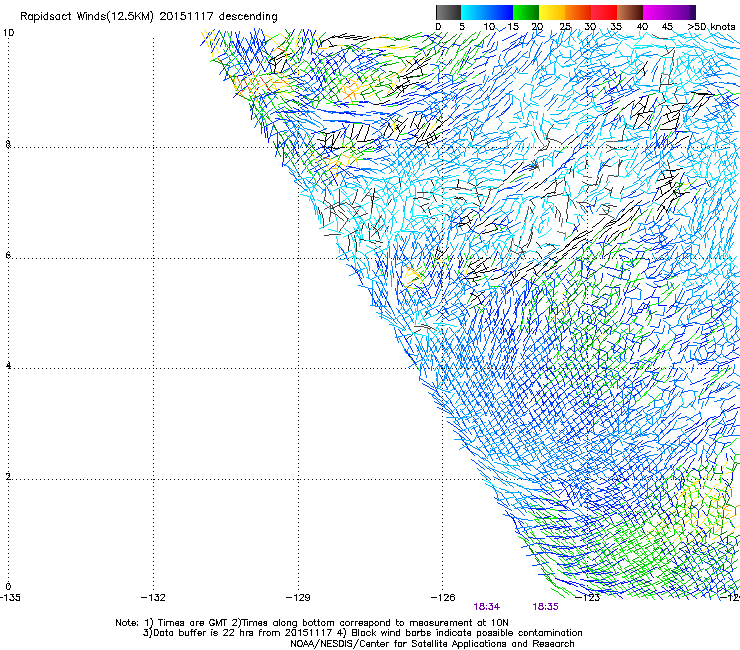Screen dimensions: 740x650
Task: Select the magenta 40-45 knots legend swatch
Action: 669,12
